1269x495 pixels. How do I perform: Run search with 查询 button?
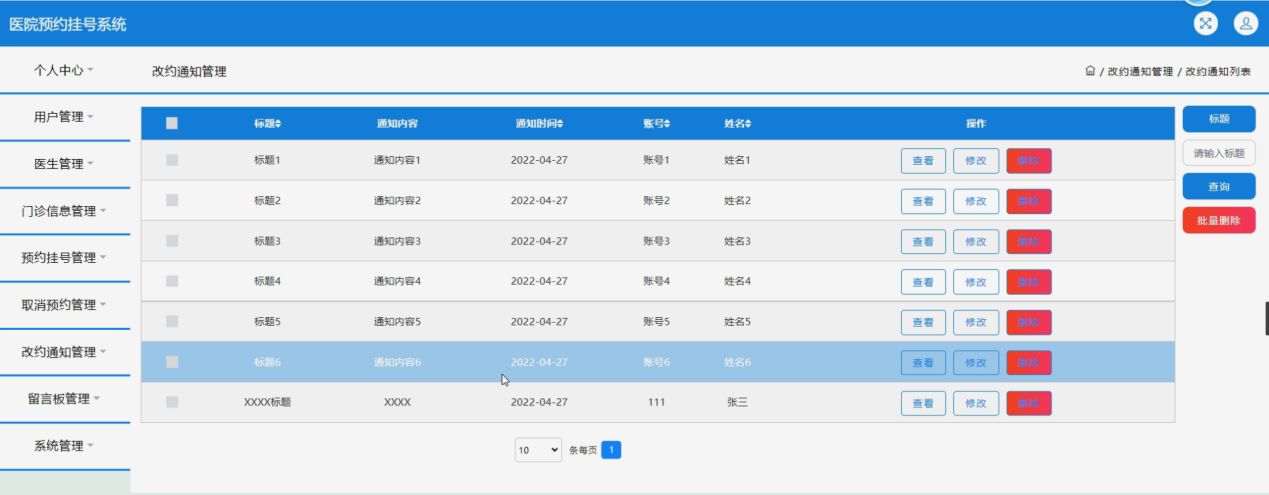[x=1219, y=187]
